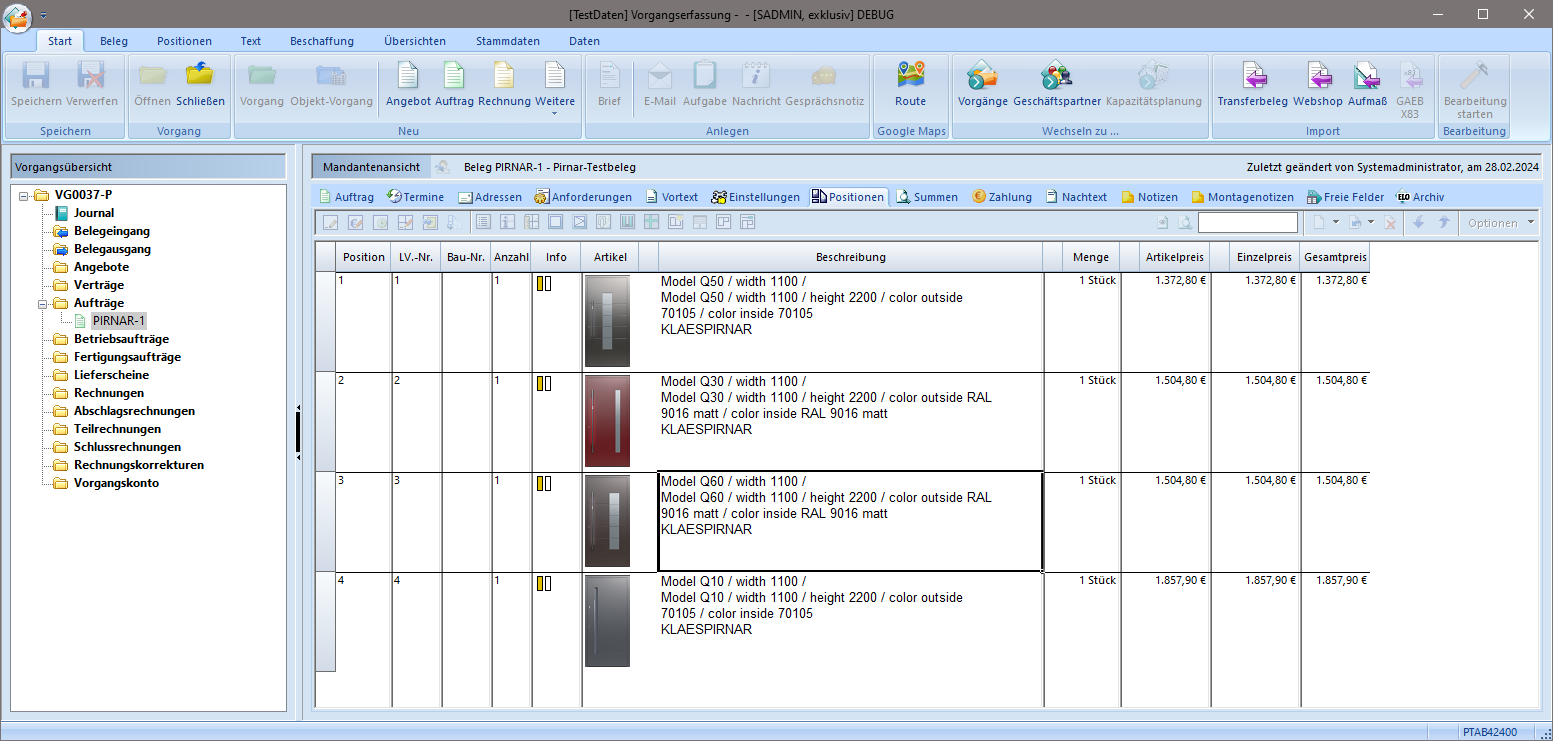Switch to Geschäftspartner view

pos(1056,77)
